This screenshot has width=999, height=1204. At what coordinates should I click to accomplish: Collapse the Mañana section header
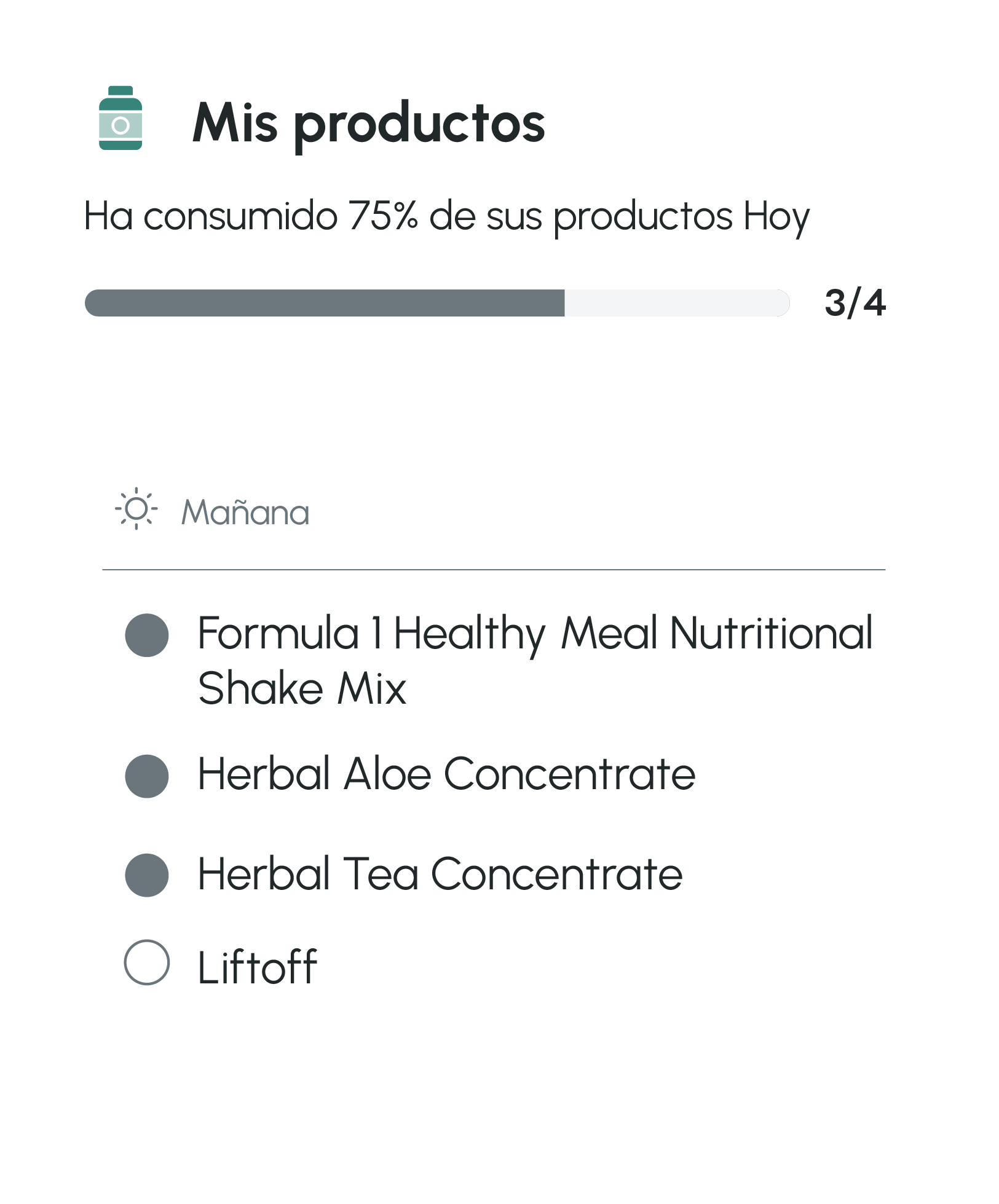click(245, 513)
